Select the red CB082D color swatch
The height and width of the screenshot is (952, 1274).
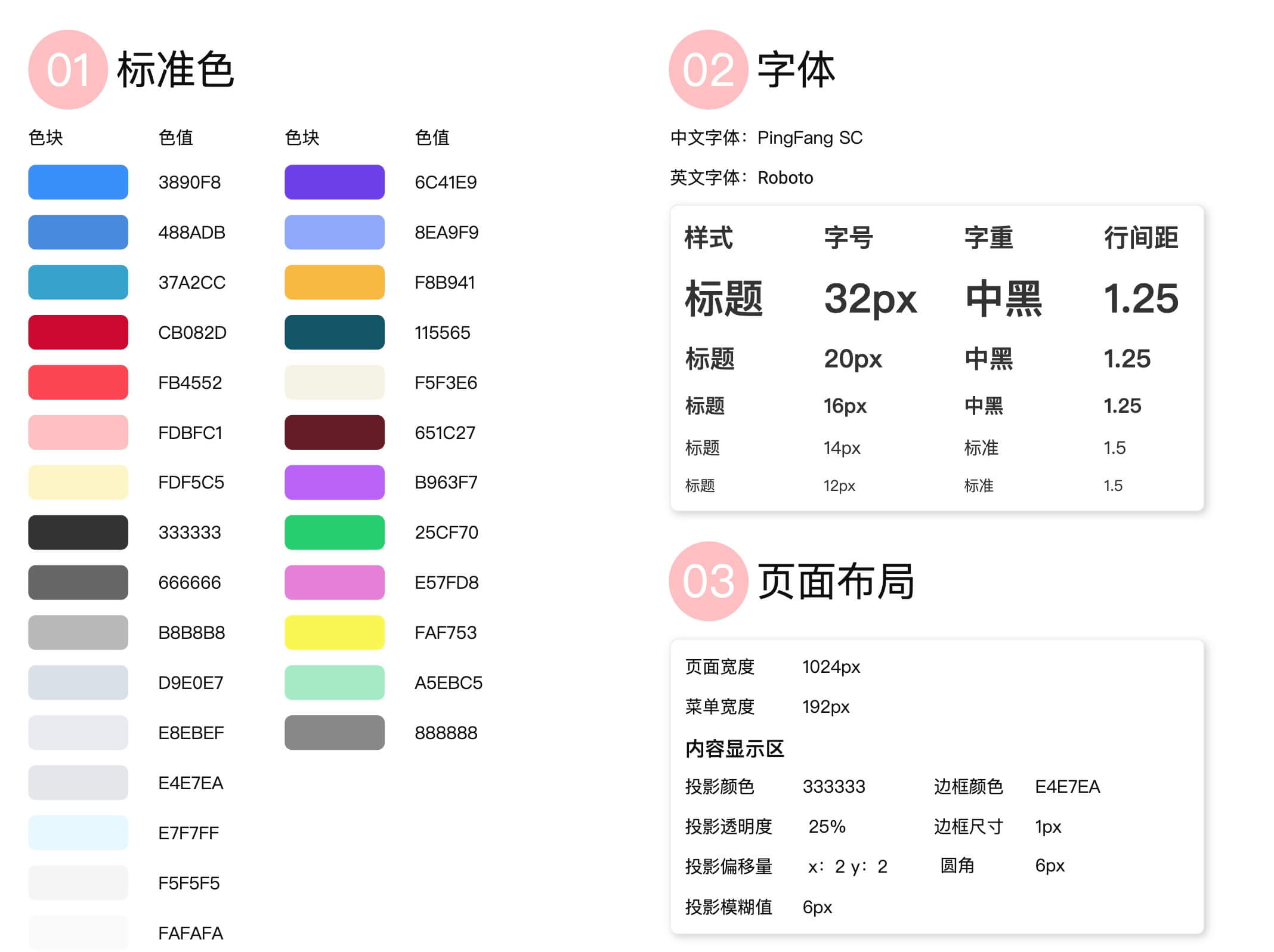click(x=78, y=332)
